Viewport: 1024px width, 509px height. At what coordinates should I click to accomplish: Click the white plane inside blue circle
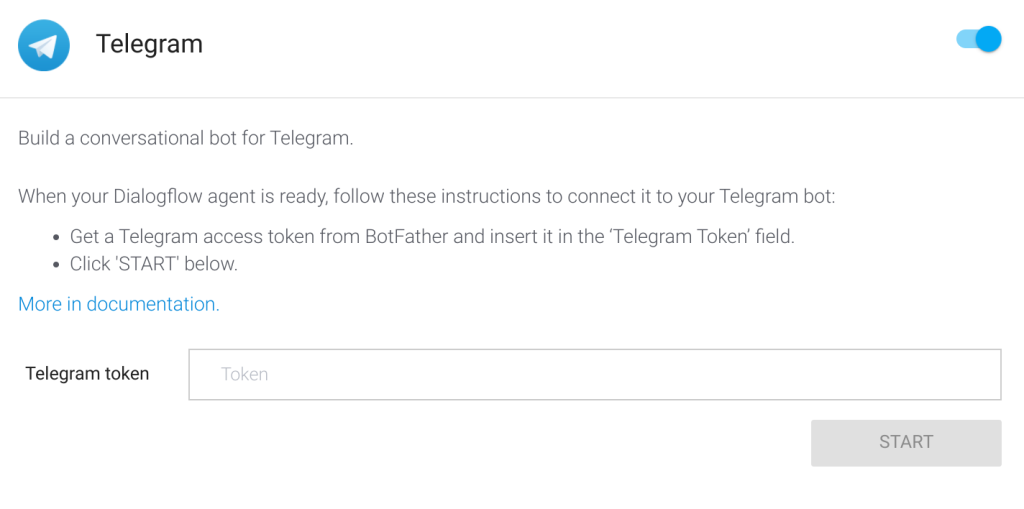click(x=44, y=46)
